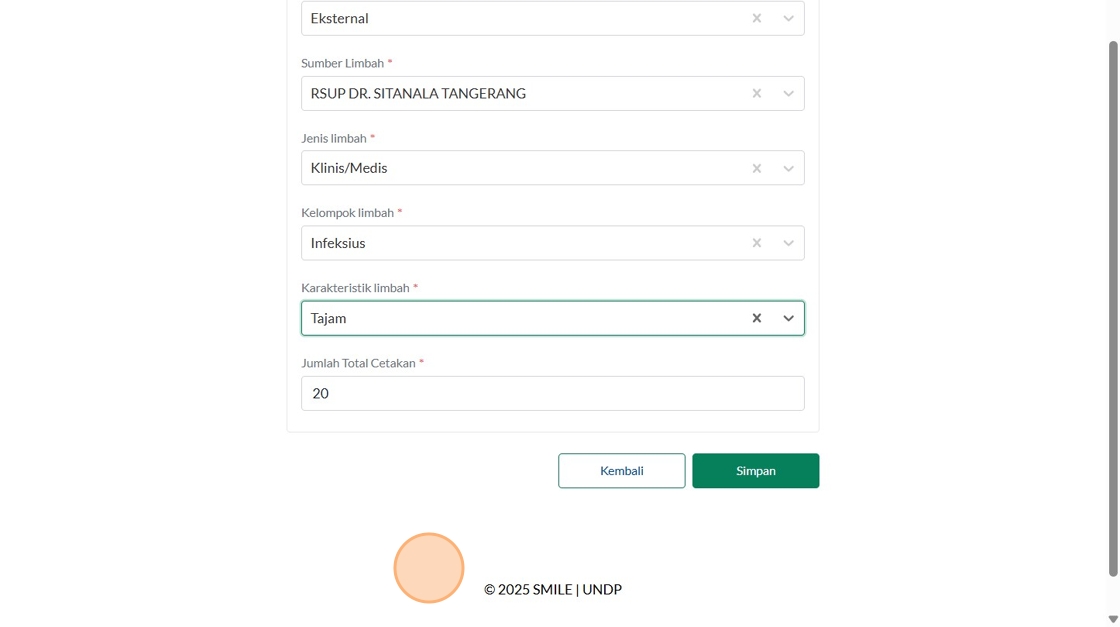This screenshot has height=627, width=1120.
Task: Open the Kelompok limbah chevron
Action: click(788, 243)
